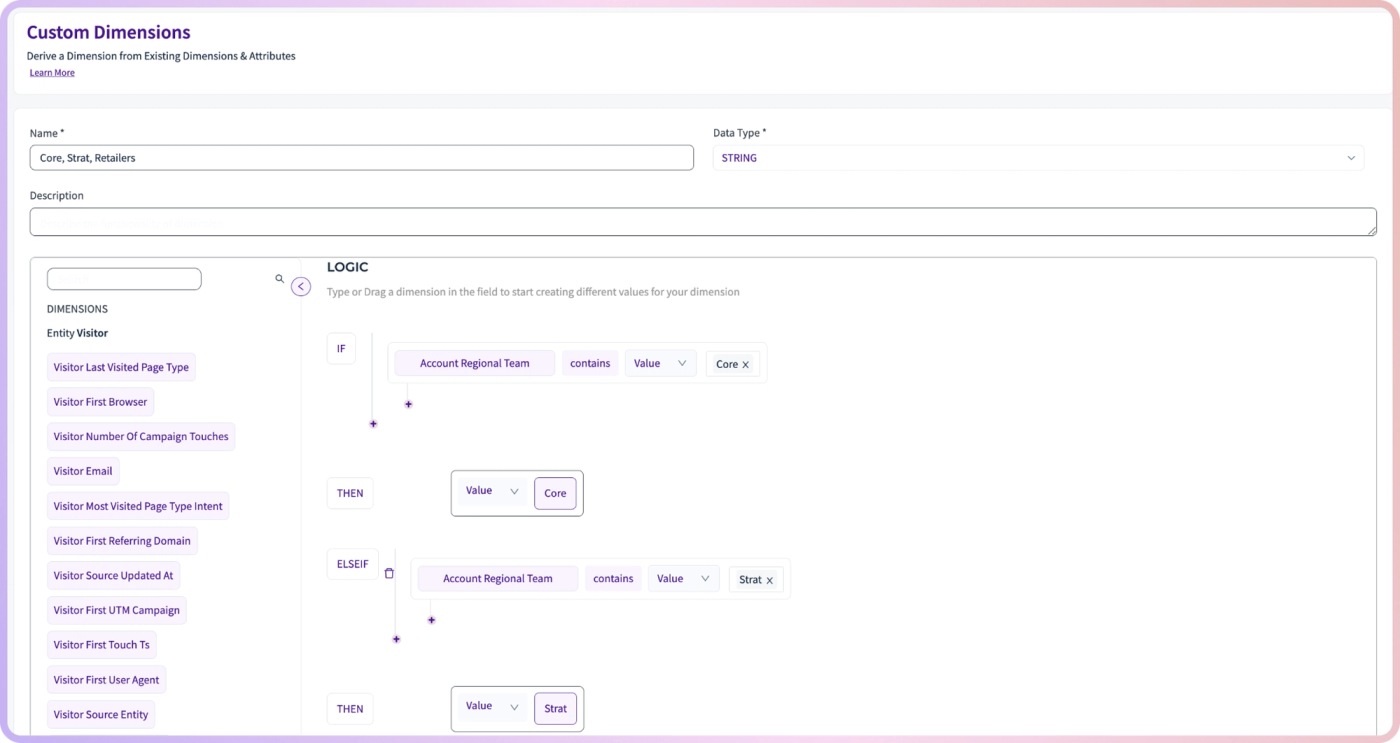This screenshot has height=743, width=1400.
Task: Open the Value dropdown in the IF condition
Action: (660, 363)
